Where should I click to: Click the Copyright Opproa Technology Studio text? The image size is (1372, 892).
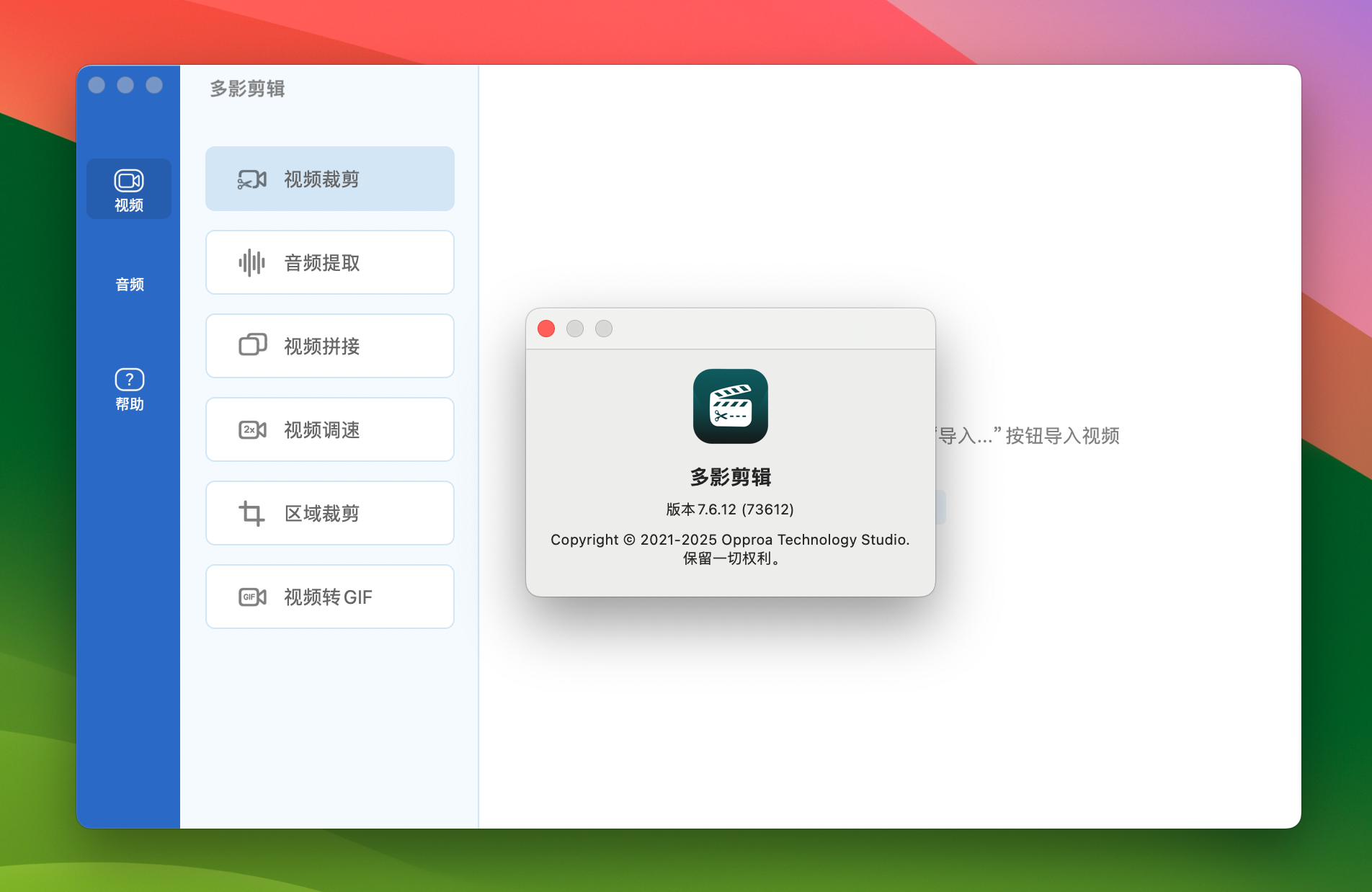(x=730, y=540)
